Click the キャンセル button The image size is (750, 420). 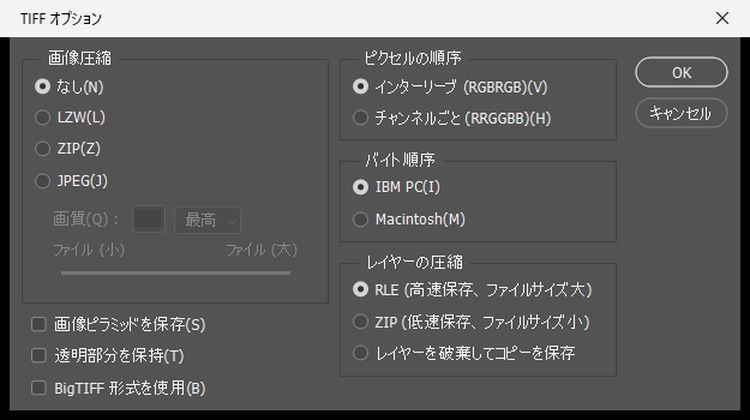click(682, 113)
